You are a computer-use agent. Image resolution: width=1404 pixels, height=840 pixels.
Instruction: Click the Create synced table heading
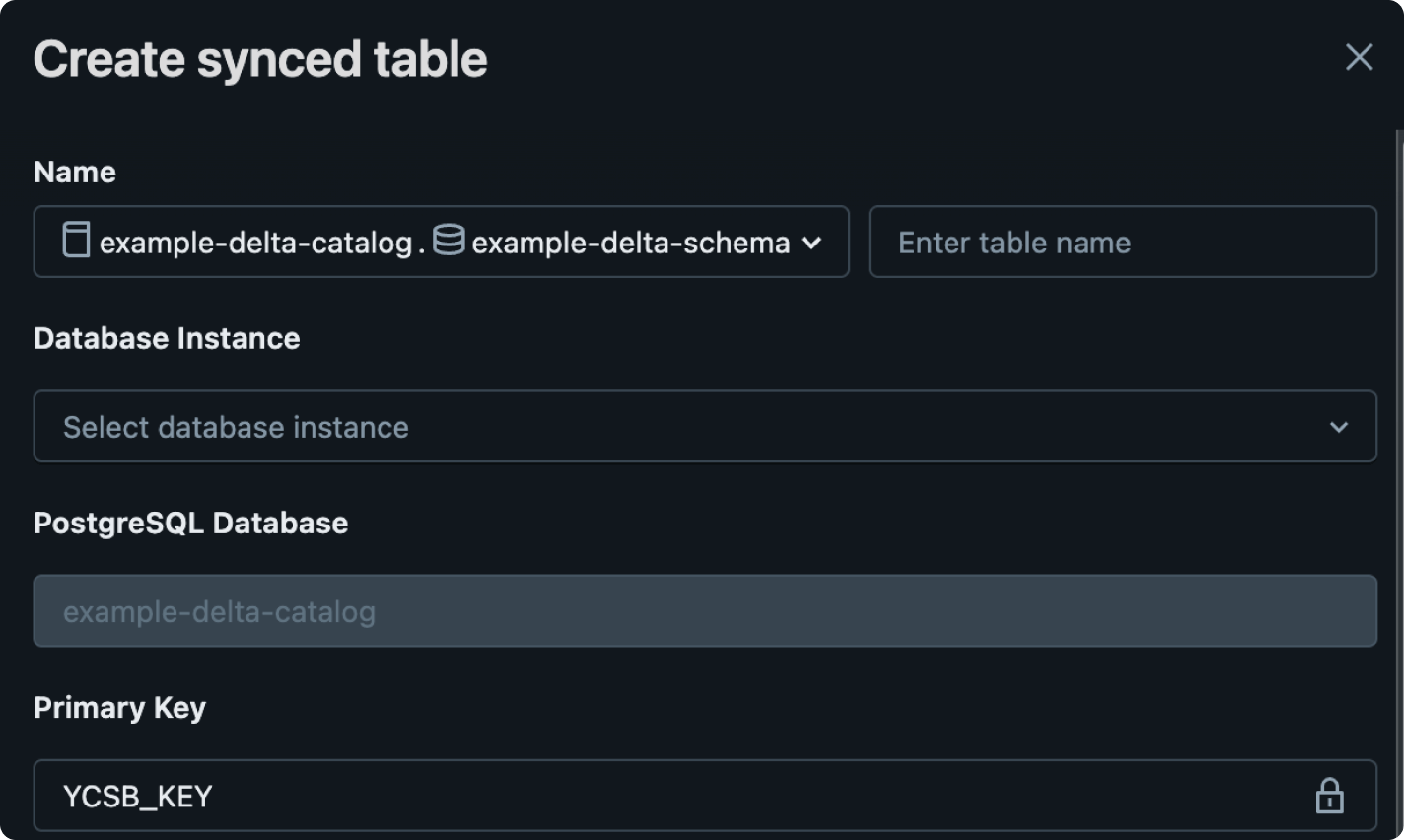click(260, 59)
